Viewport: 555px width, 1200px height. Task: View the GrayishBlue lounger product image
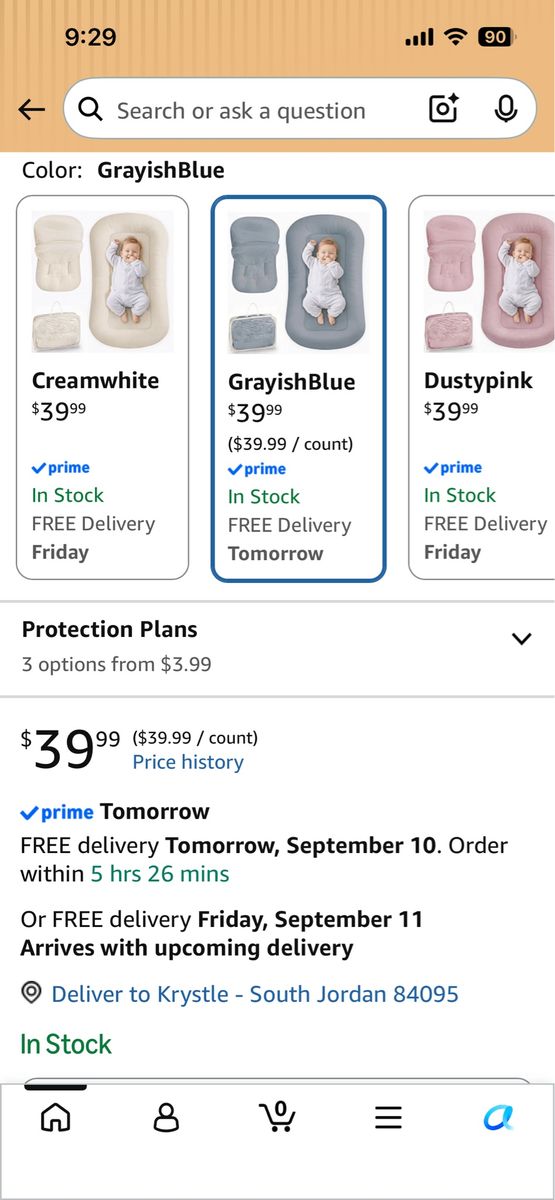coord(298,283)
